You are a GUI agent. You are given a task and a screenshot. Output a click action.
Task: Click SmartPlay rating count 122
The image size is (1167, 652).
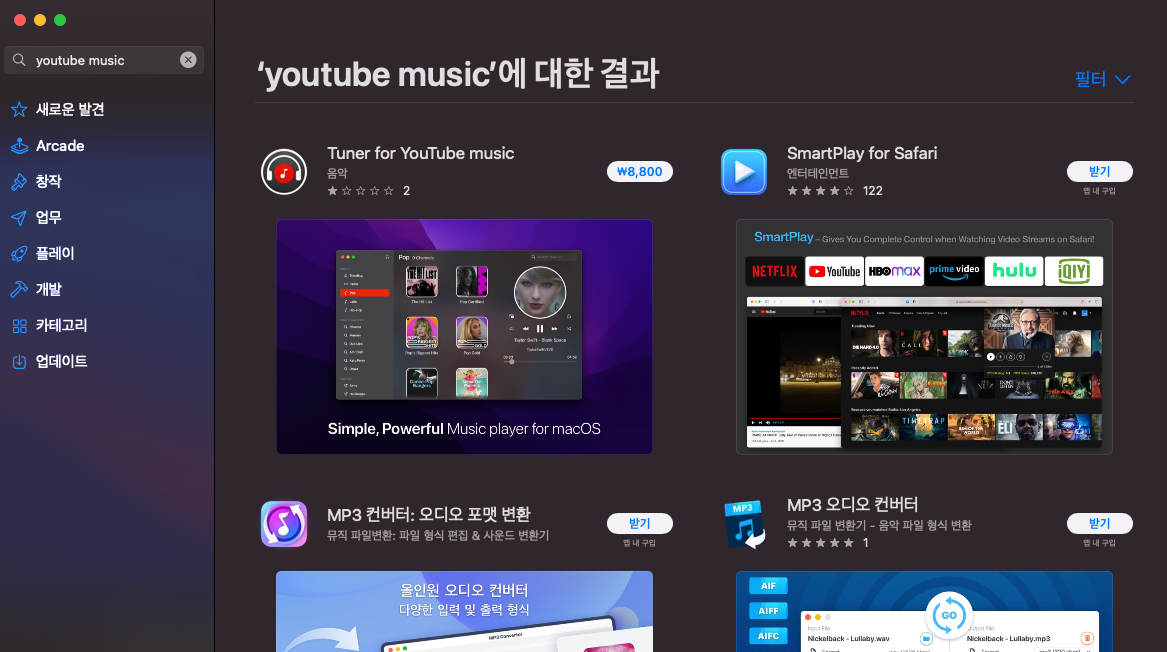[872, 191]
